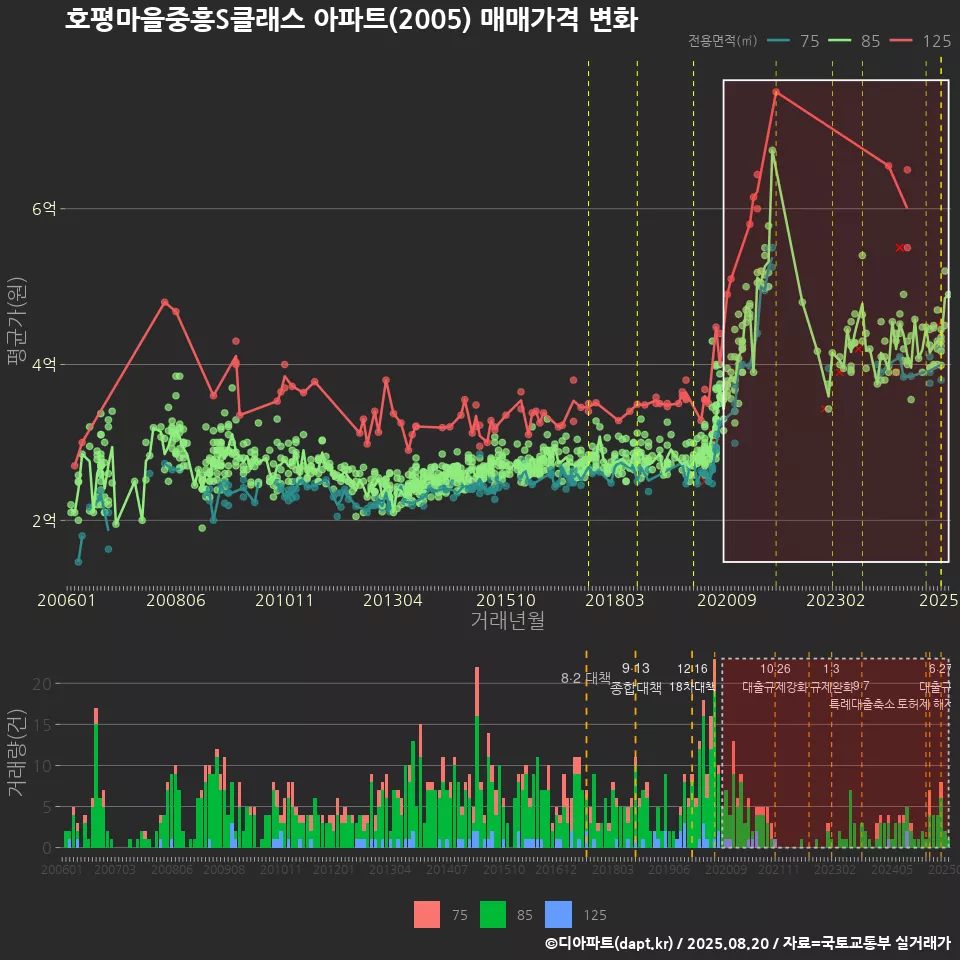960x960 pixels.
Task: Click the 8·2 대책 policy annotation
Action: point(586,678)
